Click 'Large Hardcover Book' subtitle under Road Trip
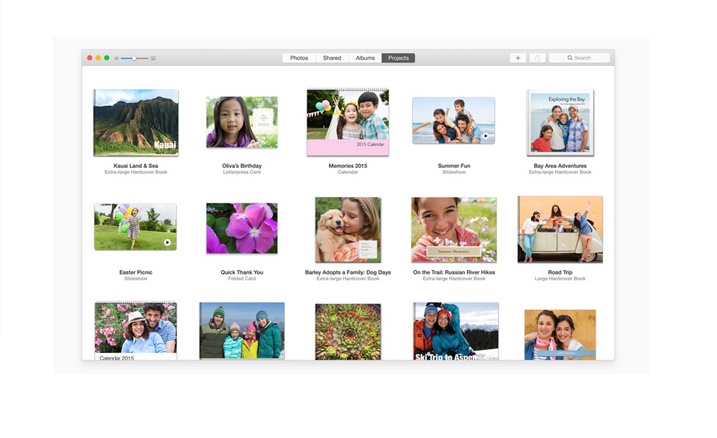This screenshot has width=717, height=438. [560, 278]
